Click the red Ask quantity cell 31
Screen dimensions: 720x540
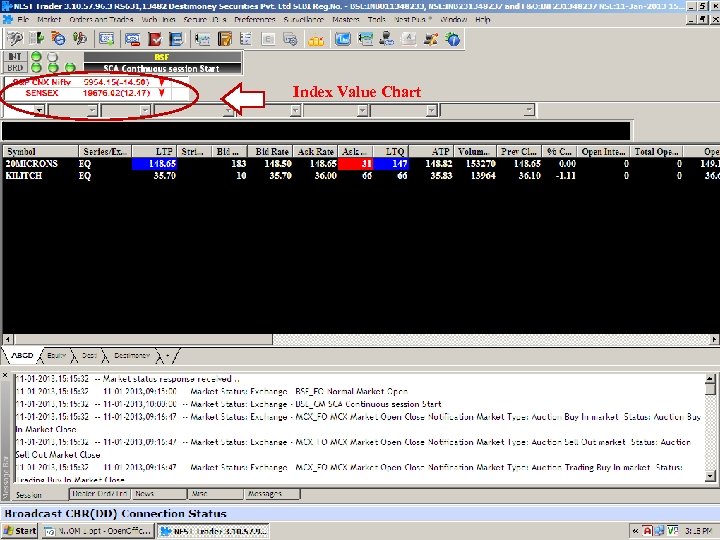[356, 163]
